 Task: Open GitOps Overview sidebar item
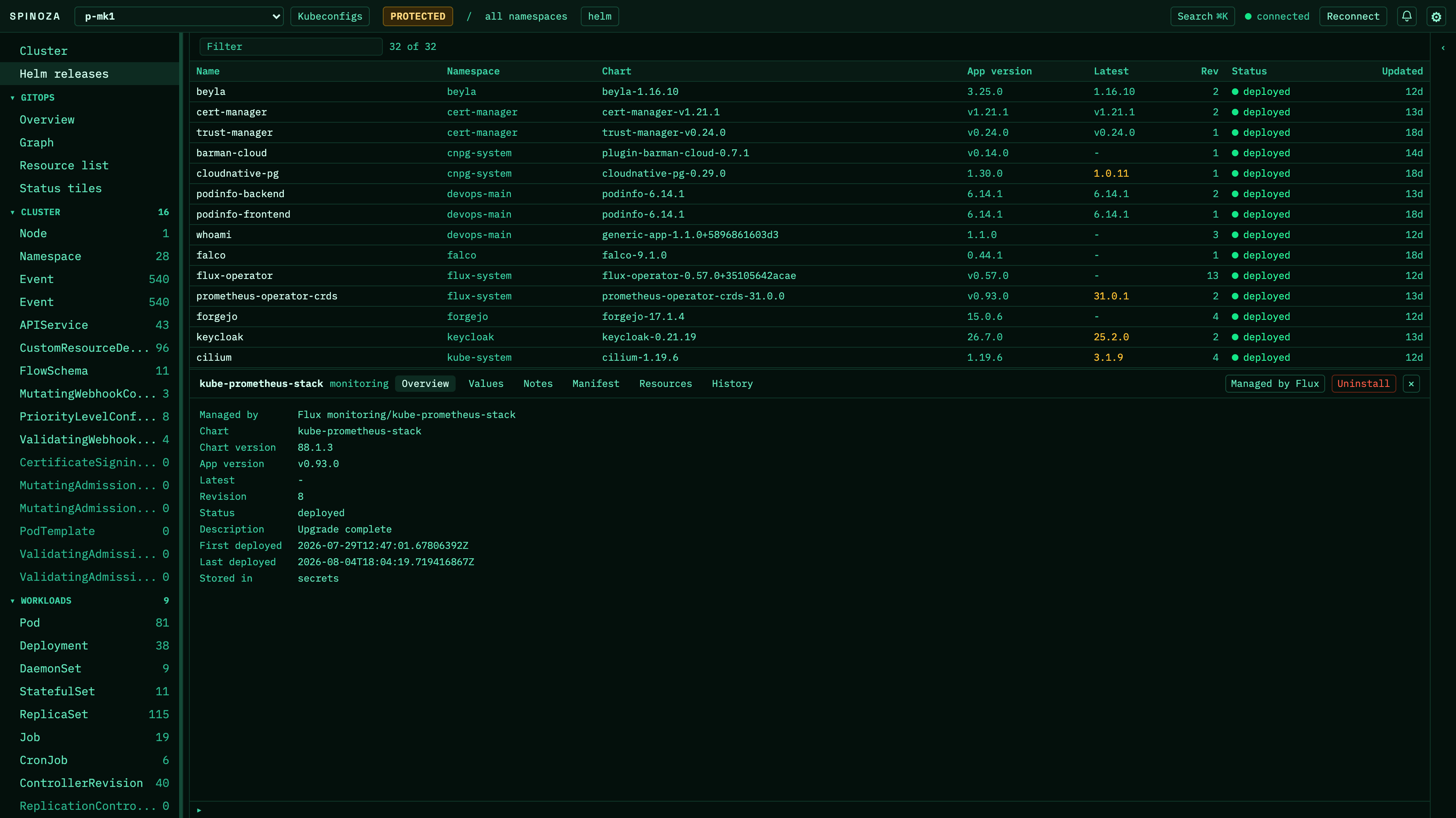(89, 120)
